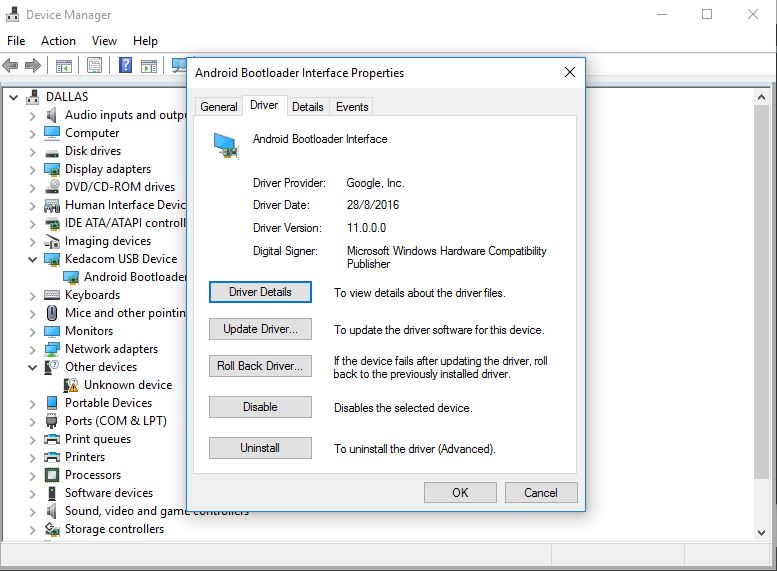Click the Properties toolbar icon
The width and height of the screenshot is (777, 571).
pyautogui.click(x=94, y=66)
